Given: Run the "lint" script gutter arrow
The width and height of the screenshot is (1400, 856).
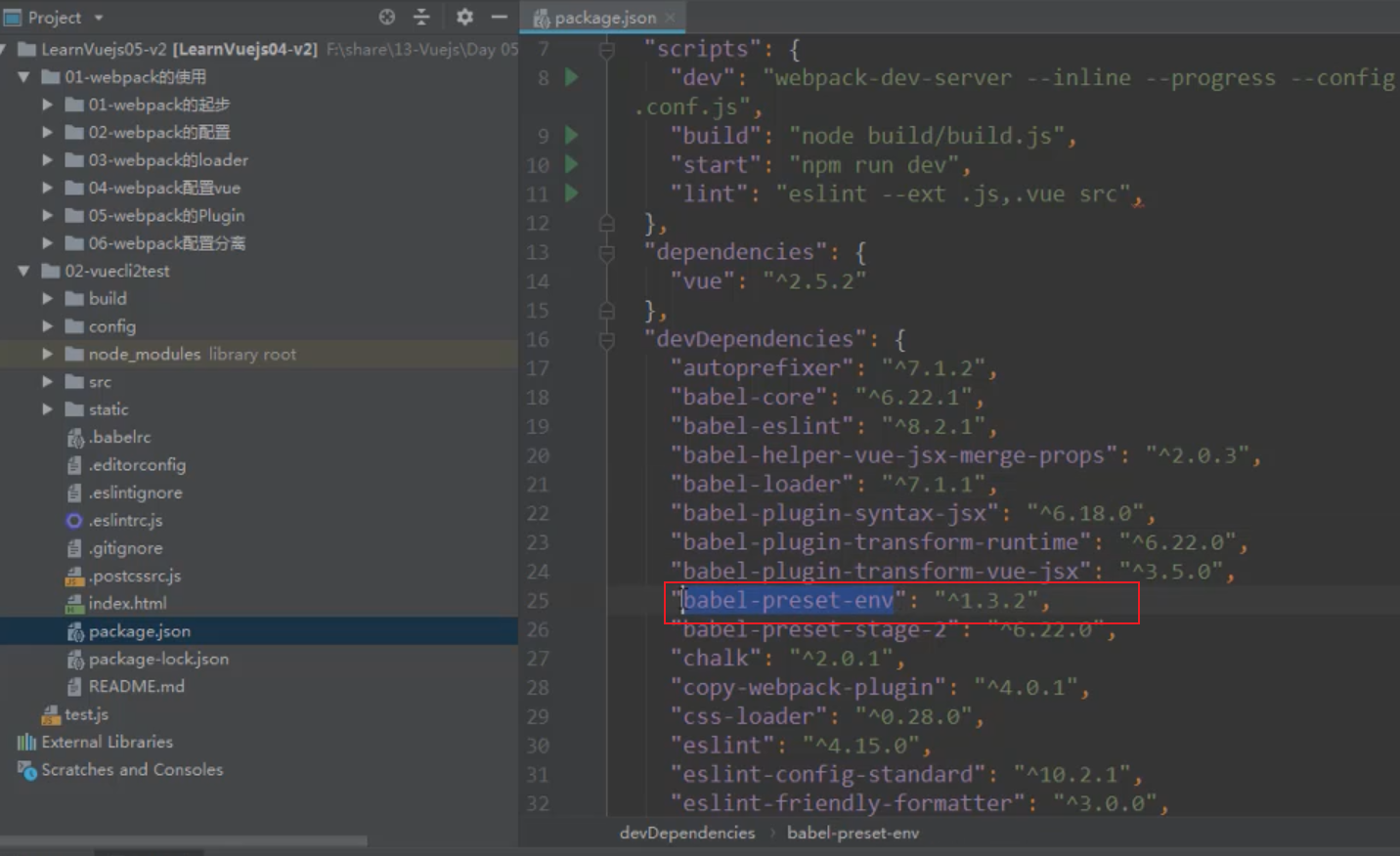Looking at the screenshot, I should tap(572, 193).
